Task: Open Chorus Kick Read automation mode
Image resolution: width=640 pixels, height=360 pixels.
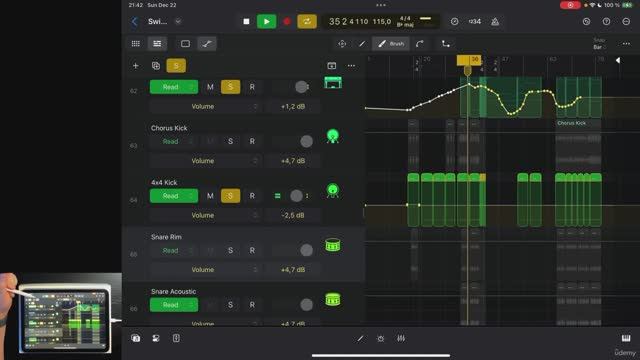Action: pyautogui.click(x=174, y=142)
